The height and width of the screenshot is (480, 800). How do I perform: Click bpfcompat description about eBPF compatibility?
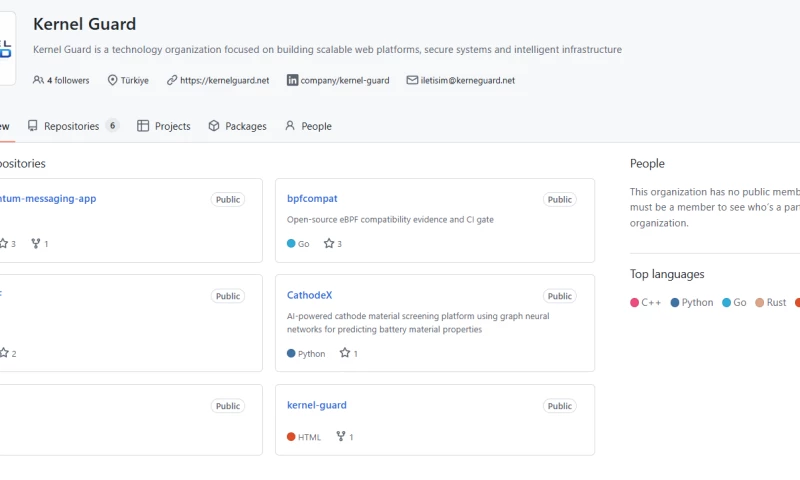(390, 219)
